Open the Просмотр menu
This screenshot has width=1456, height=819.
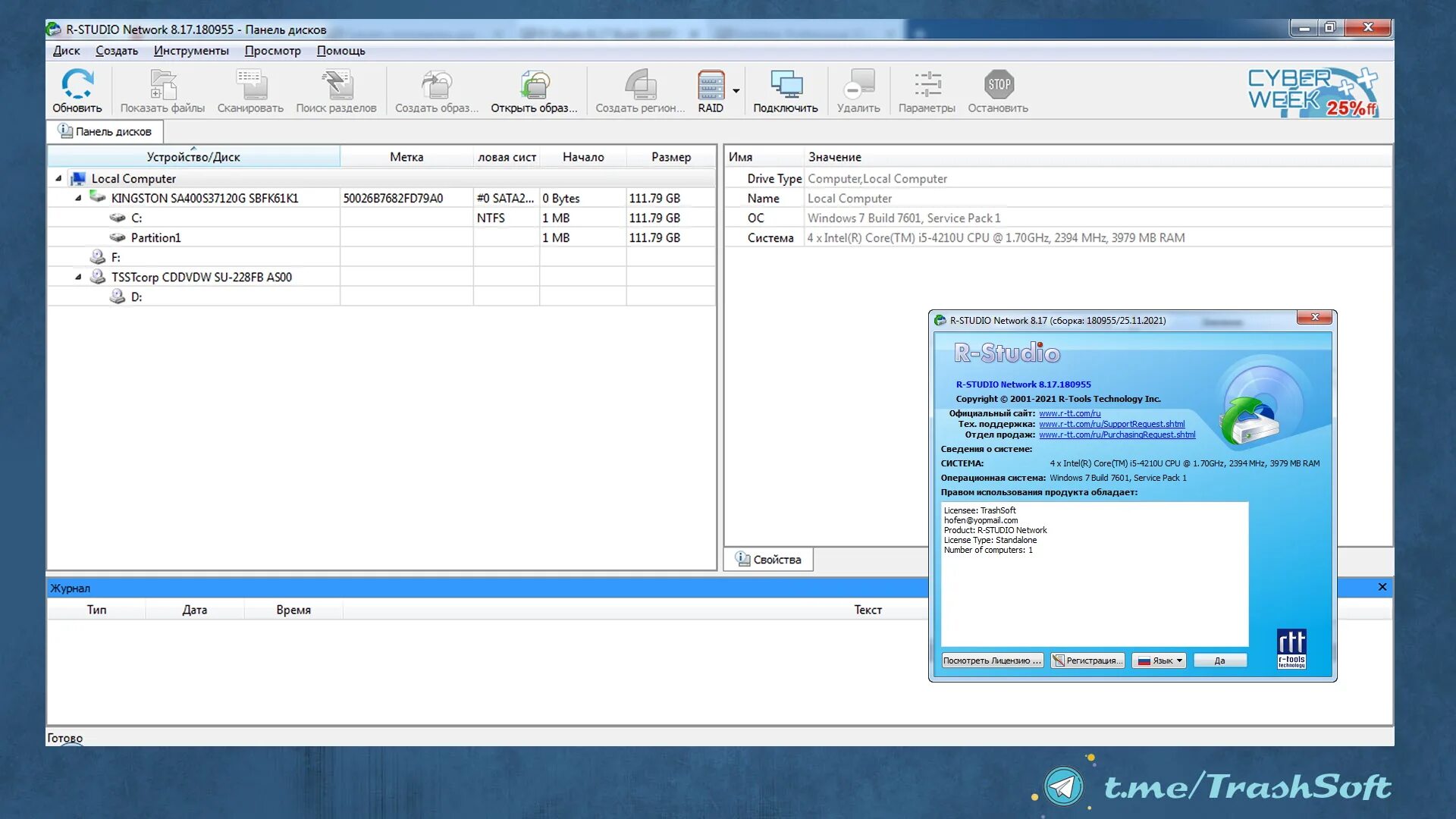272,51
